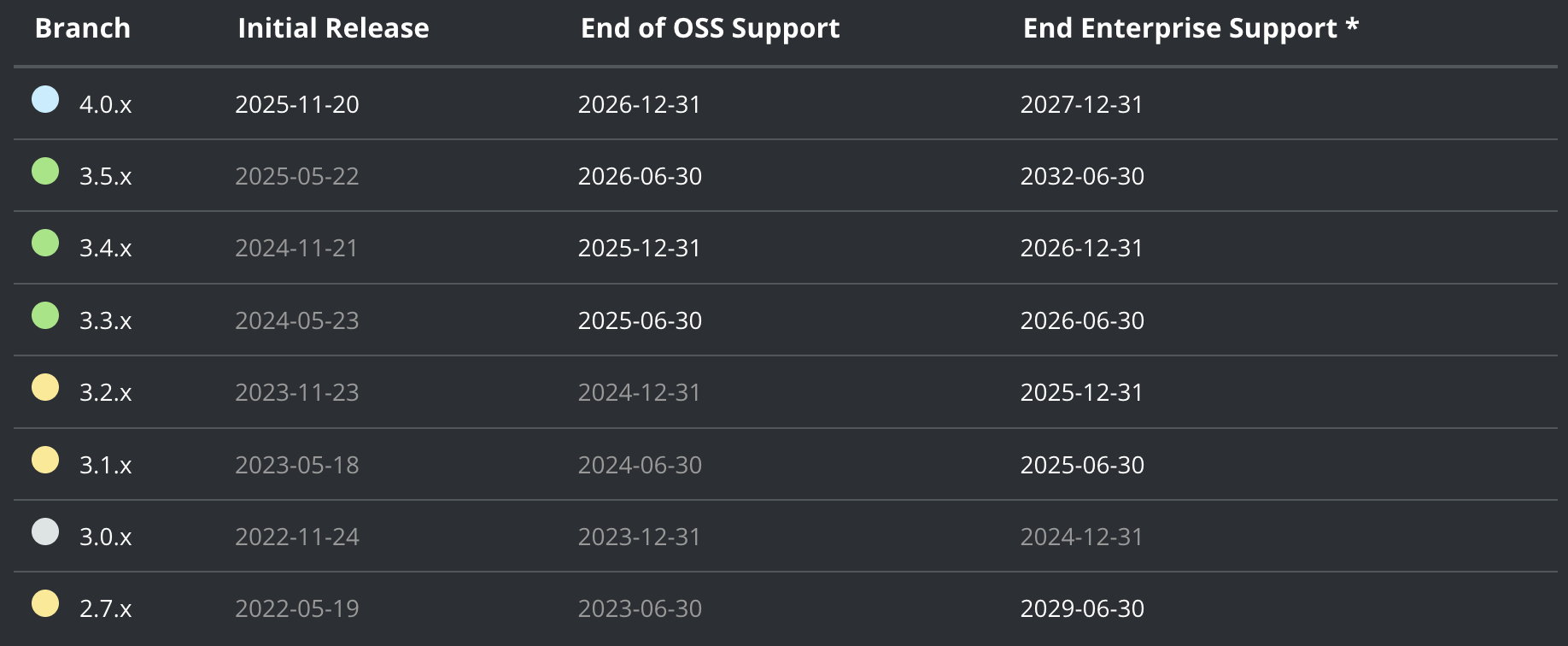The width and height of the screenshot is (1568, 646).
Task: Click the yellow dot next to 3.1.x
Action: point(45,460)
